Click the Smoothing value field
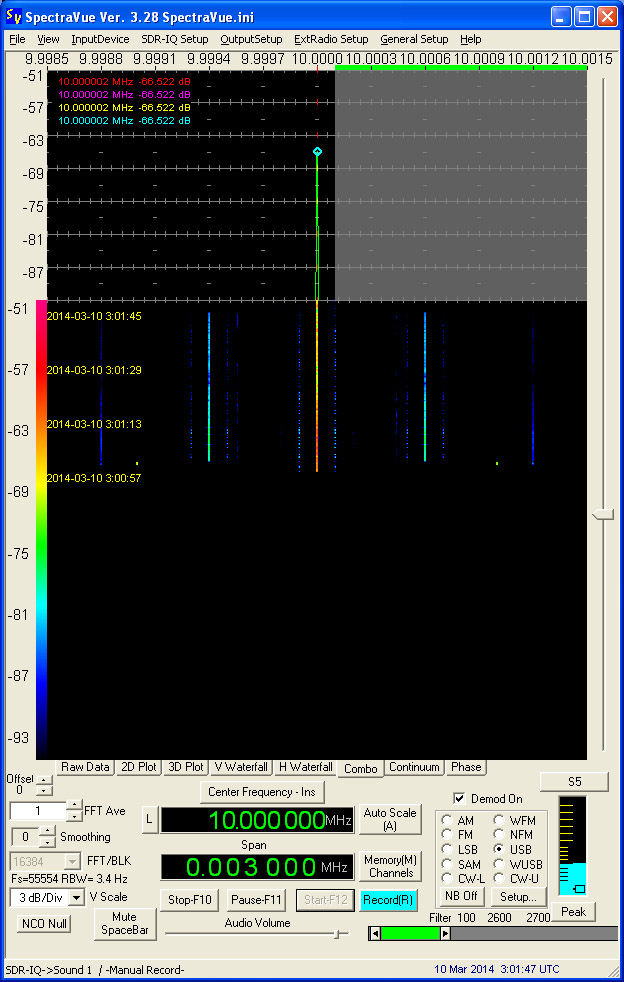Image resolution: width=624 pixels, height=982 pixels. [26, 837]
